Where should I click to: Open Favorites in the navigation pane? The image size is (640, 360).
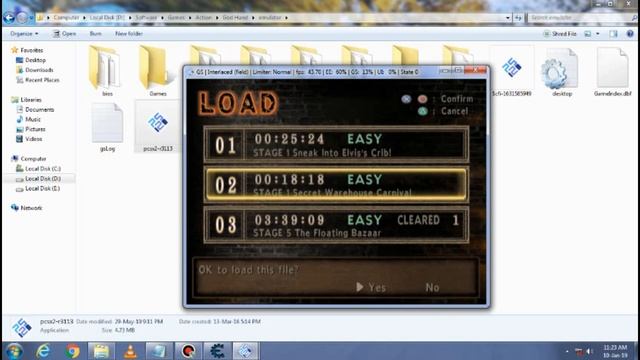coord(31,50)
